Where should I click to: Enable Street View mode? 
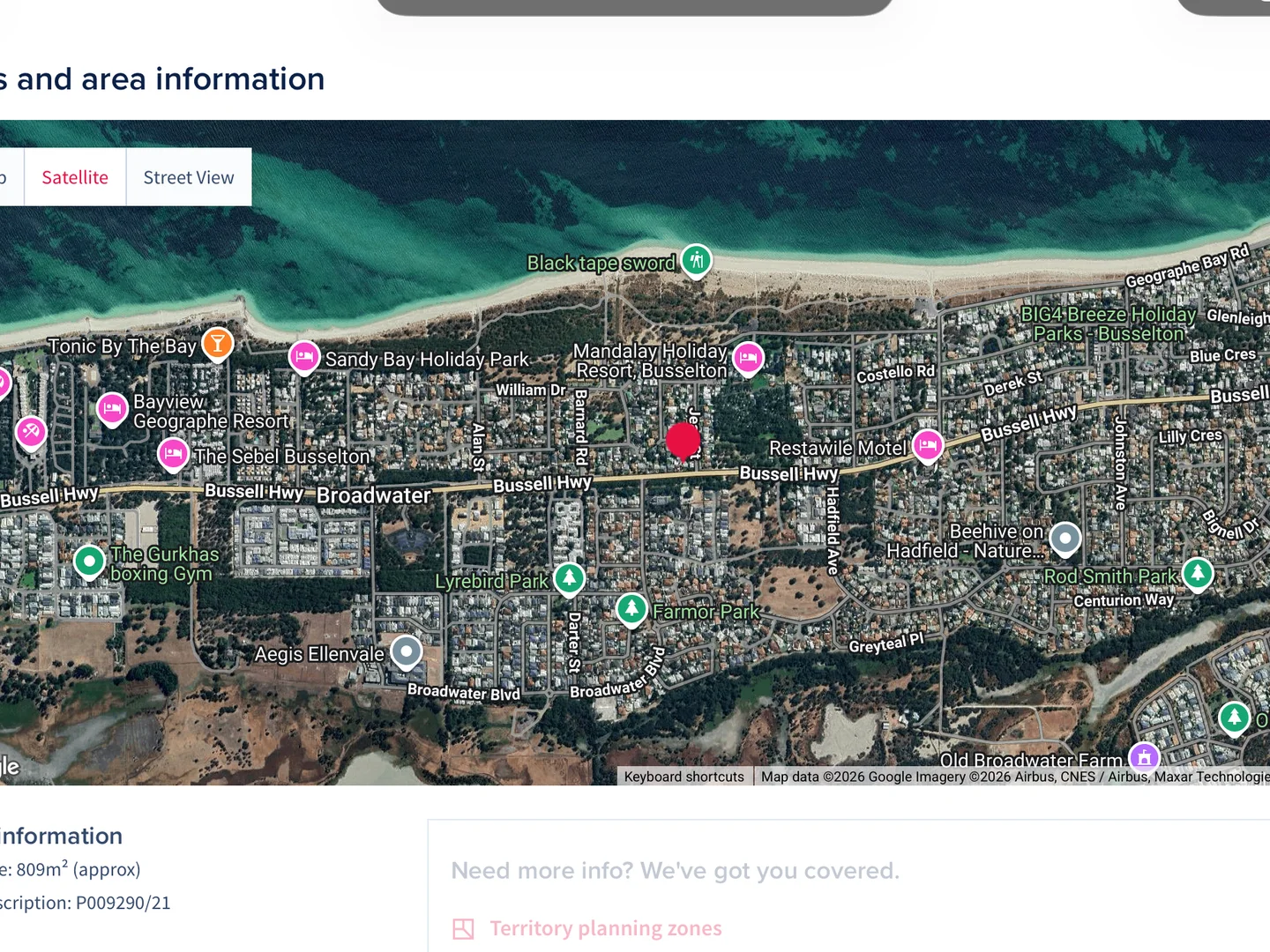click(188, 176)
